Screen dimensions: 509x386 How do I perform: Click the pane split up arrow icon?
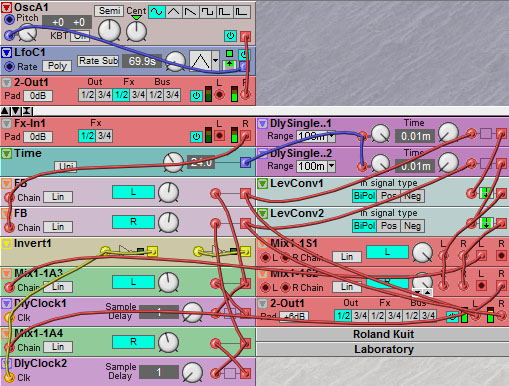click(5, 110)
